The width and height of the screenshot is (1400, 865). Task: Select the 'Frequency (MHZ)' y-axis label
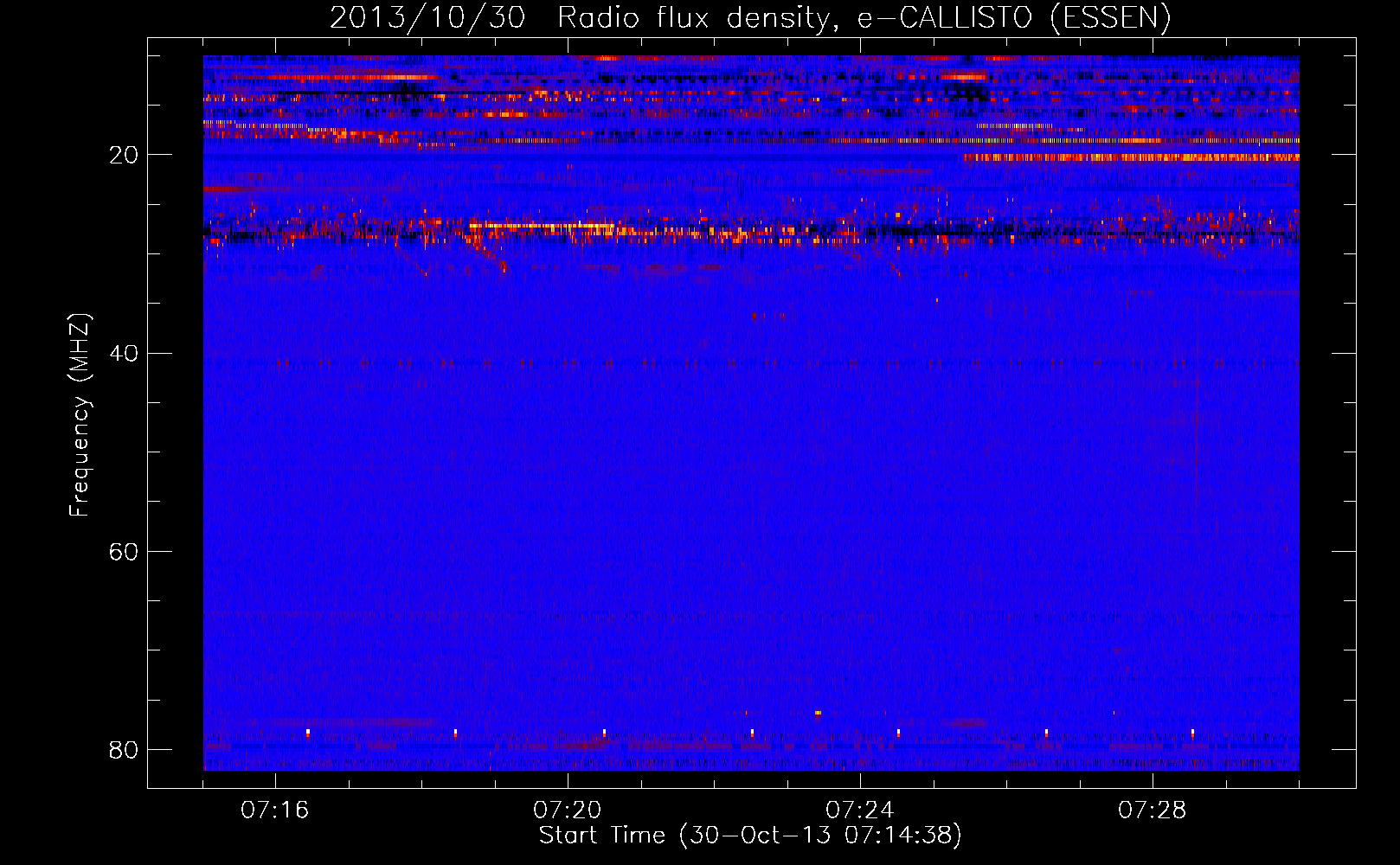click(79, 416)
